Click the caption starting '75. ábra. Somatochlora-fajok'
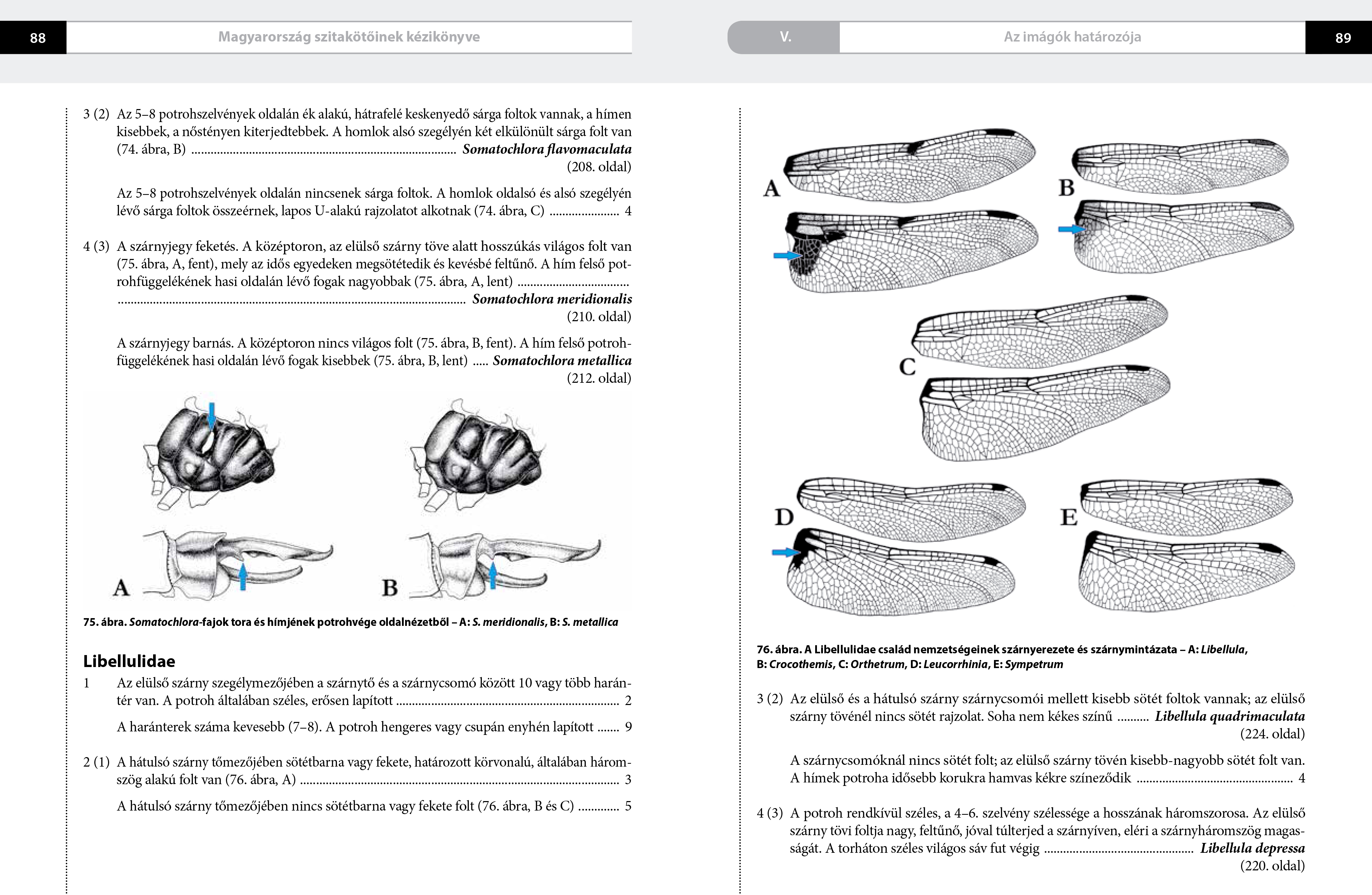The width and height of the screenshot is (1372, 895). pyautogui.click(x=351, y=622)
